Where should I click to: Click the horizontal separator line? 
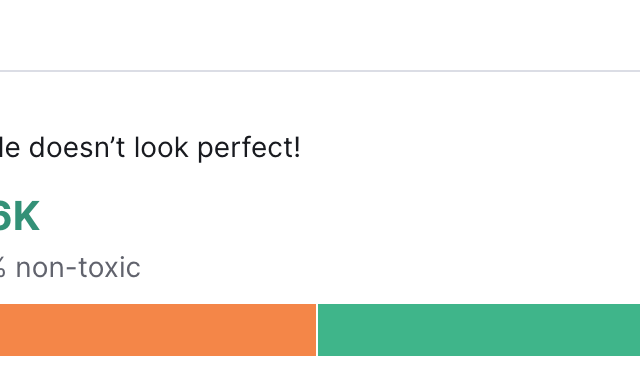pyautogui.click(x=320, y=71)
